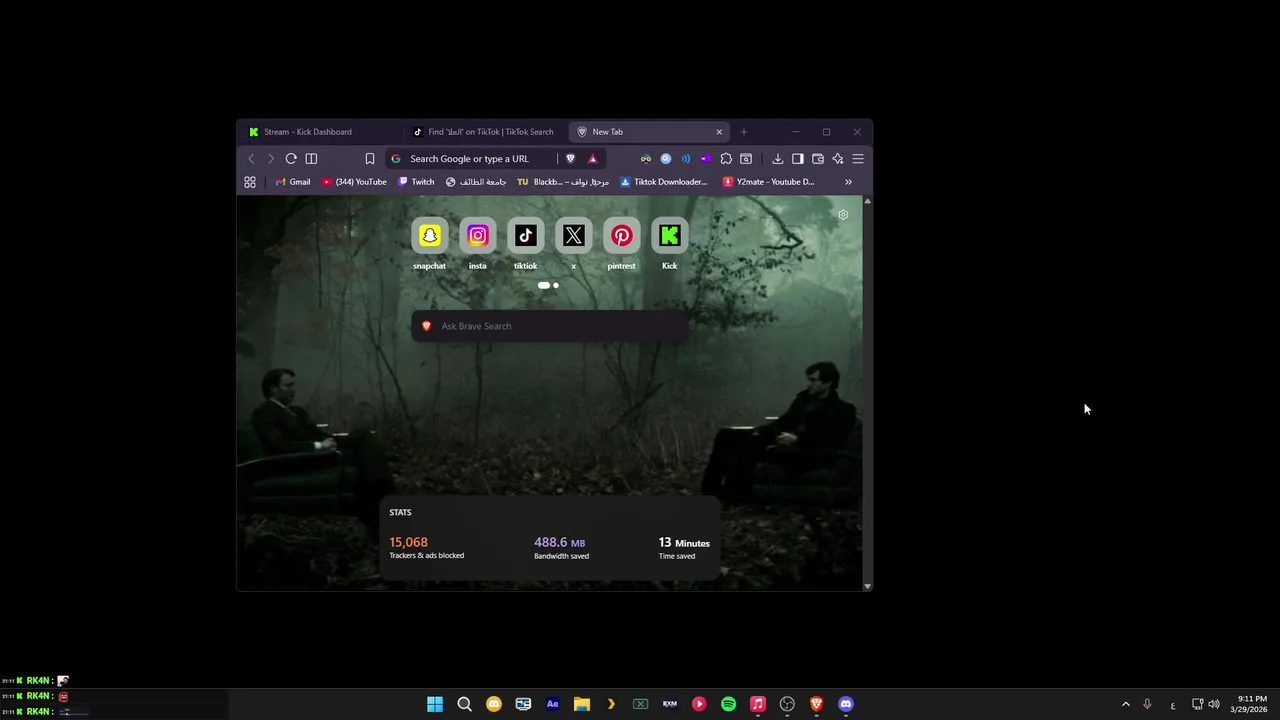Viewport: 1280px width, 720px height.
Task: Go back to the previous page
Action: point(251,158)
